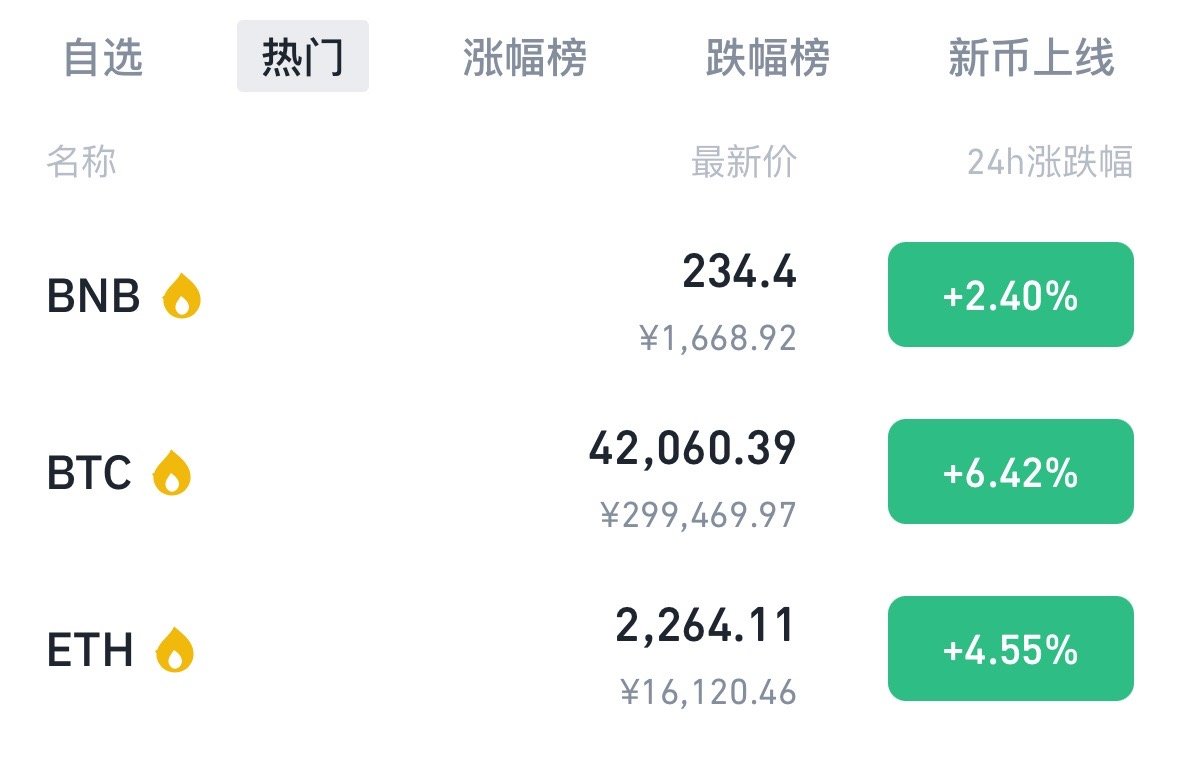The width and height of the screenshot is (1179, 765).
Task: Select the BNB coin name
Action: [92, 296]
